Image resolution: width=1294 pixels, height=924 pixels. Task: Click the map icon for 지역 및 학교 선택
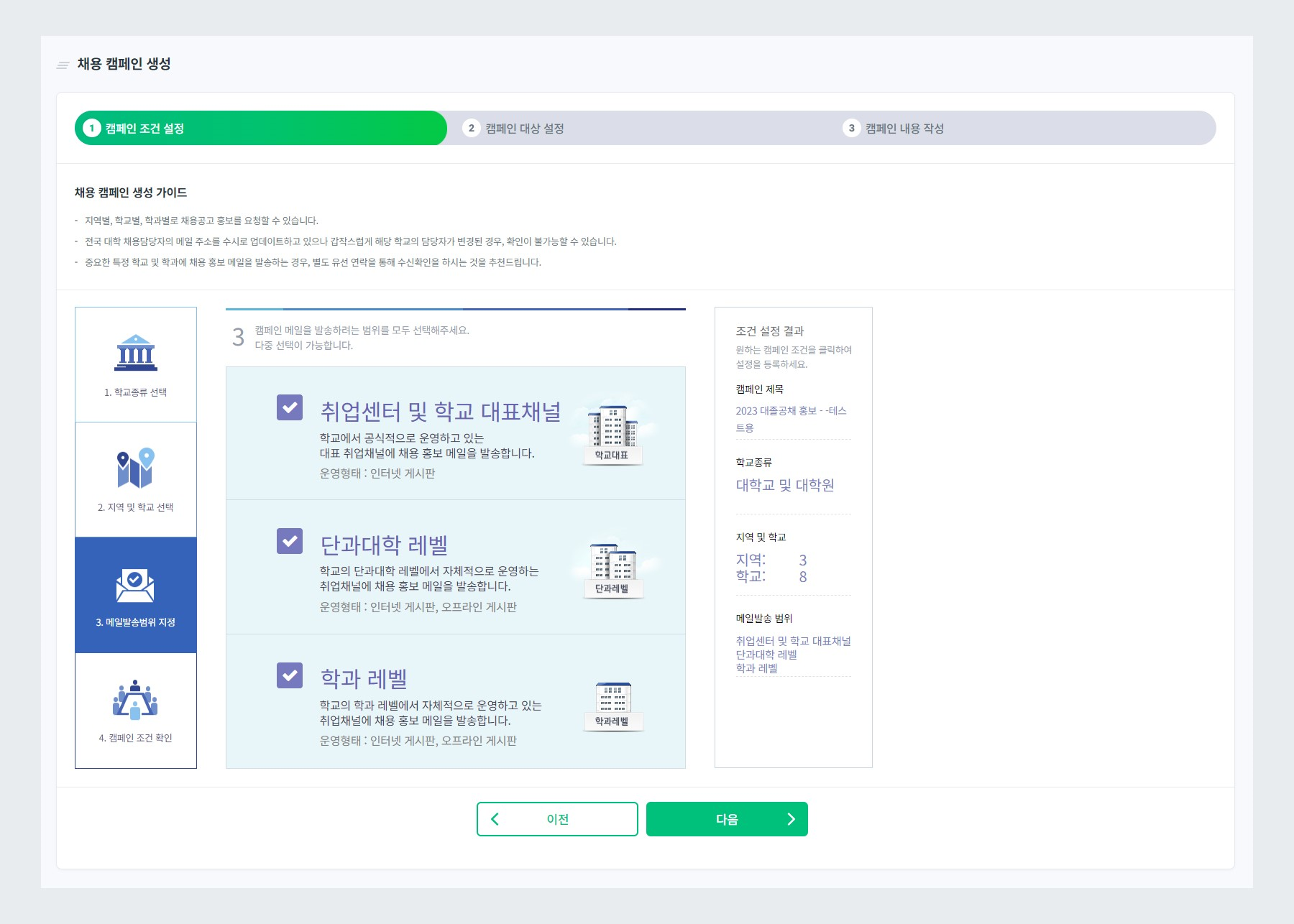click(136, 469)
